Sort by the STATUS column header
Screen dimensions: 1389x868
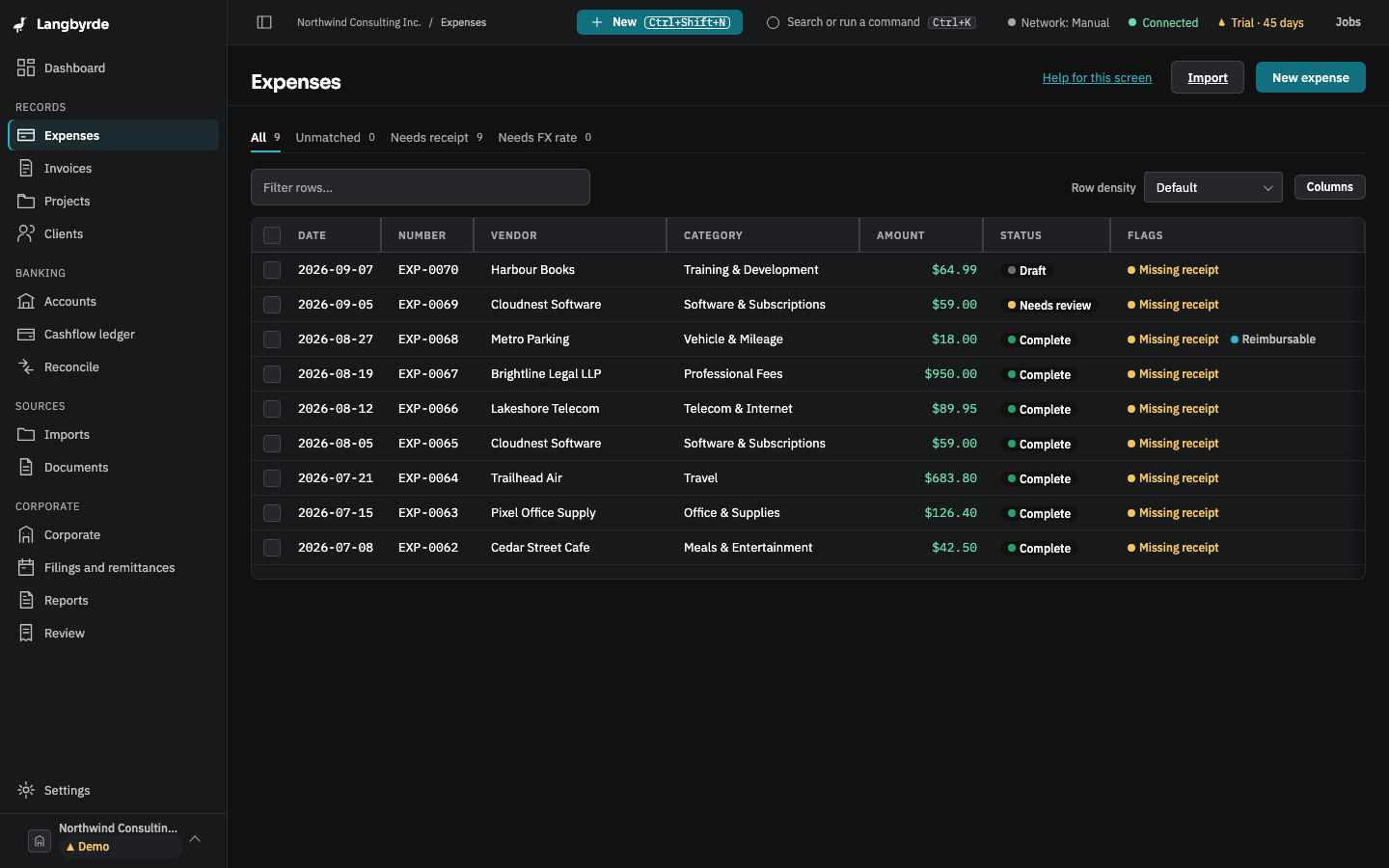point(1021,235)
